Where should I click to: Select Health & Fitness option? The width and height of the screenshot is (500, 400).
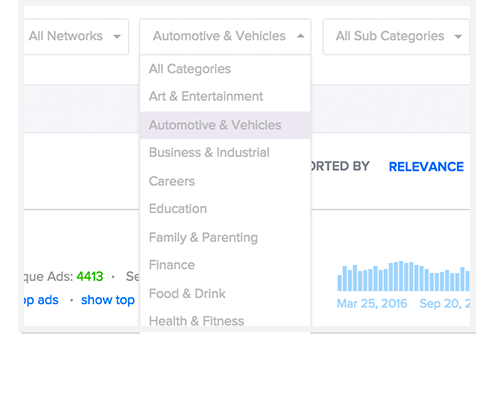pyautogui.click(x=225, y=321)
